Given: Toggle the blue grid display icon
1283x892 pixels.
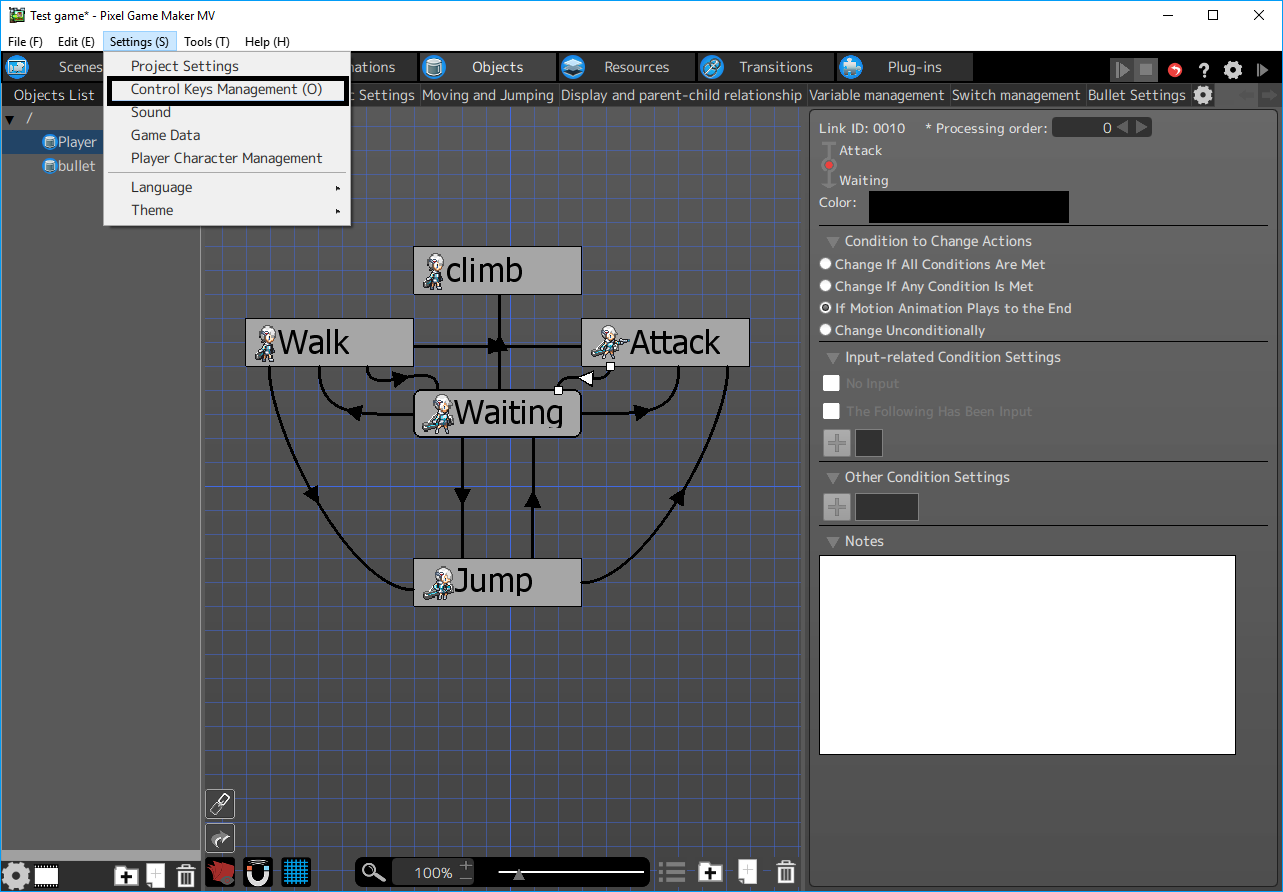Looking at the screenshot, I should pos(296,872).
